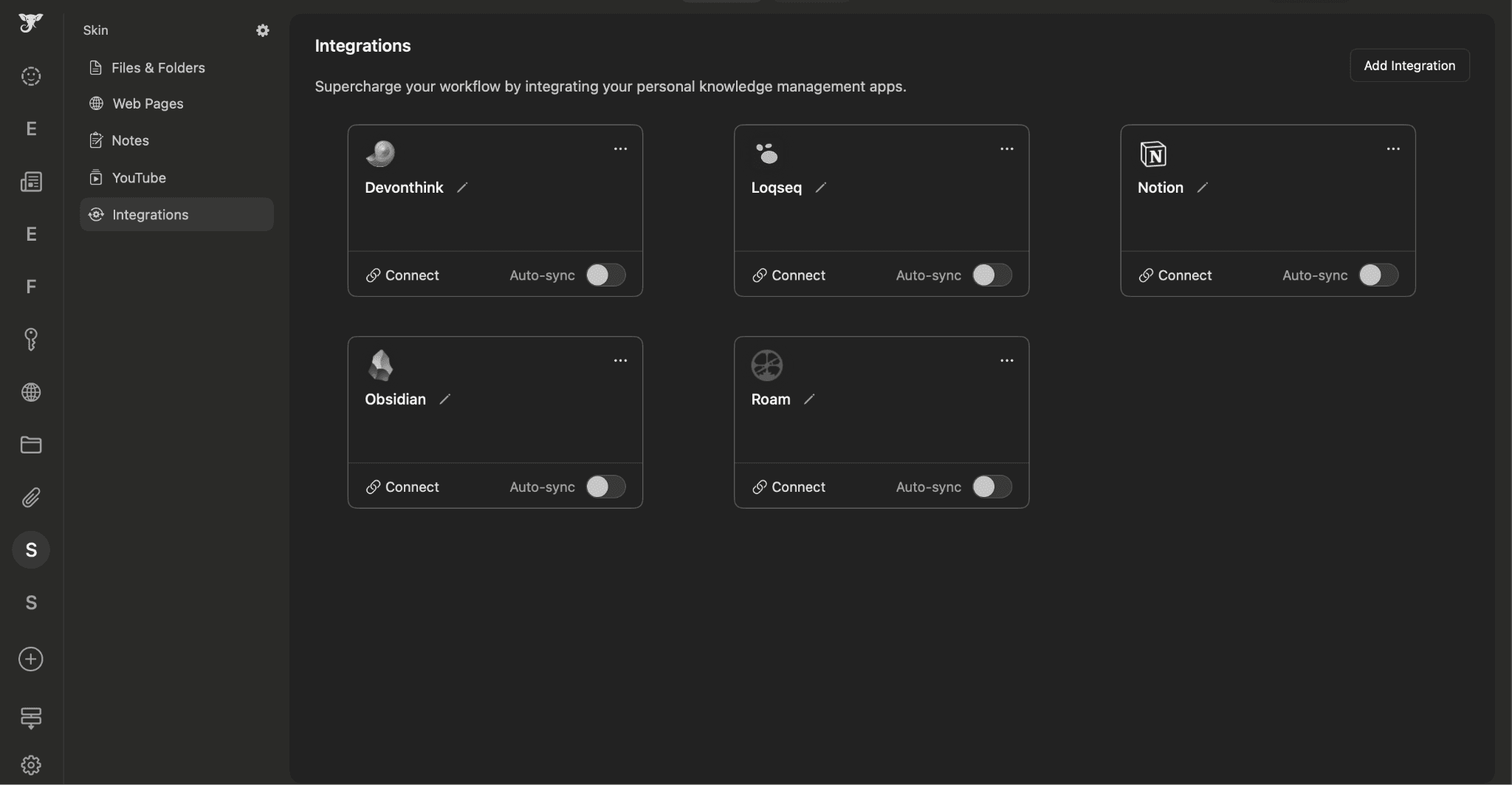Screen dimensions: 1512x785
Task: Rename the Notion integration via pencil icon
Action: (x=1203, y=188)
